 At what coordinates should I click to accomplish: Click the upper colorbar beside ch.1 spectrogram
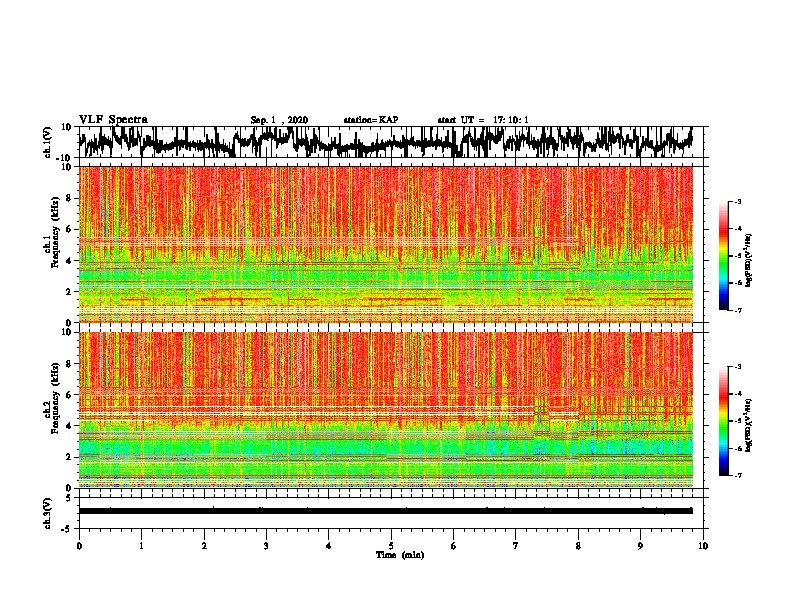pyautogui.click(x=723, y=256)
